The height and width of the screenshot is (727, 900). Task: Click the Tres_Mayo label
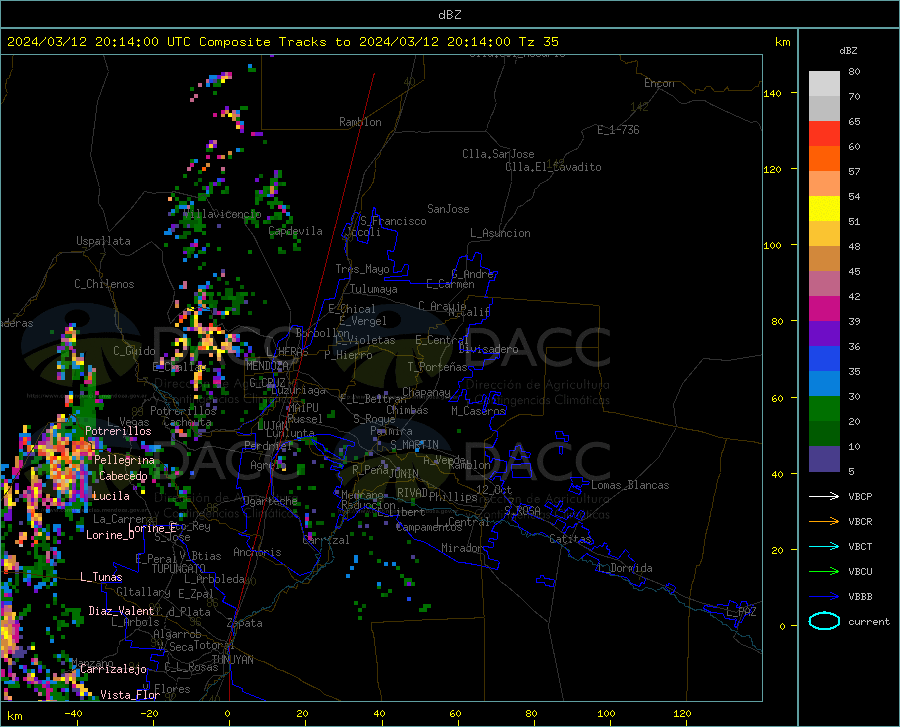point(362,269)
